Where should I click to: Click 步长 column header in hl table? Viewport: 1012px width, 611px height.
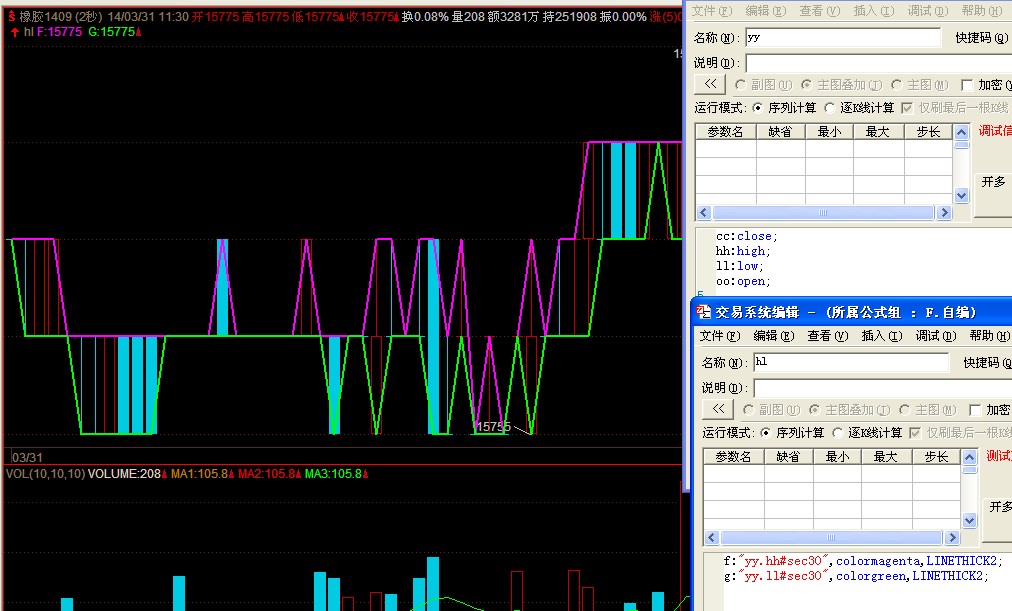pos(936,457)
